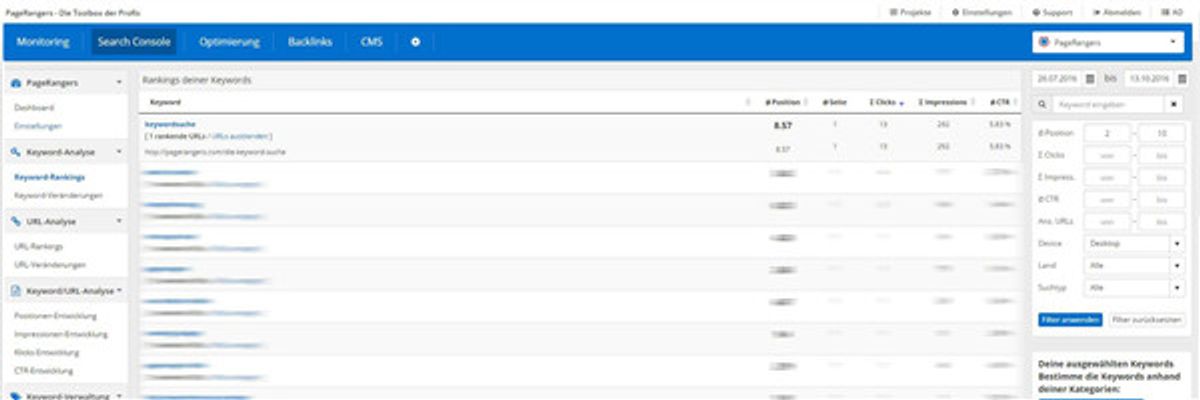
Task: Go to the Backlinks tab
Action: [x=310, y=42]
